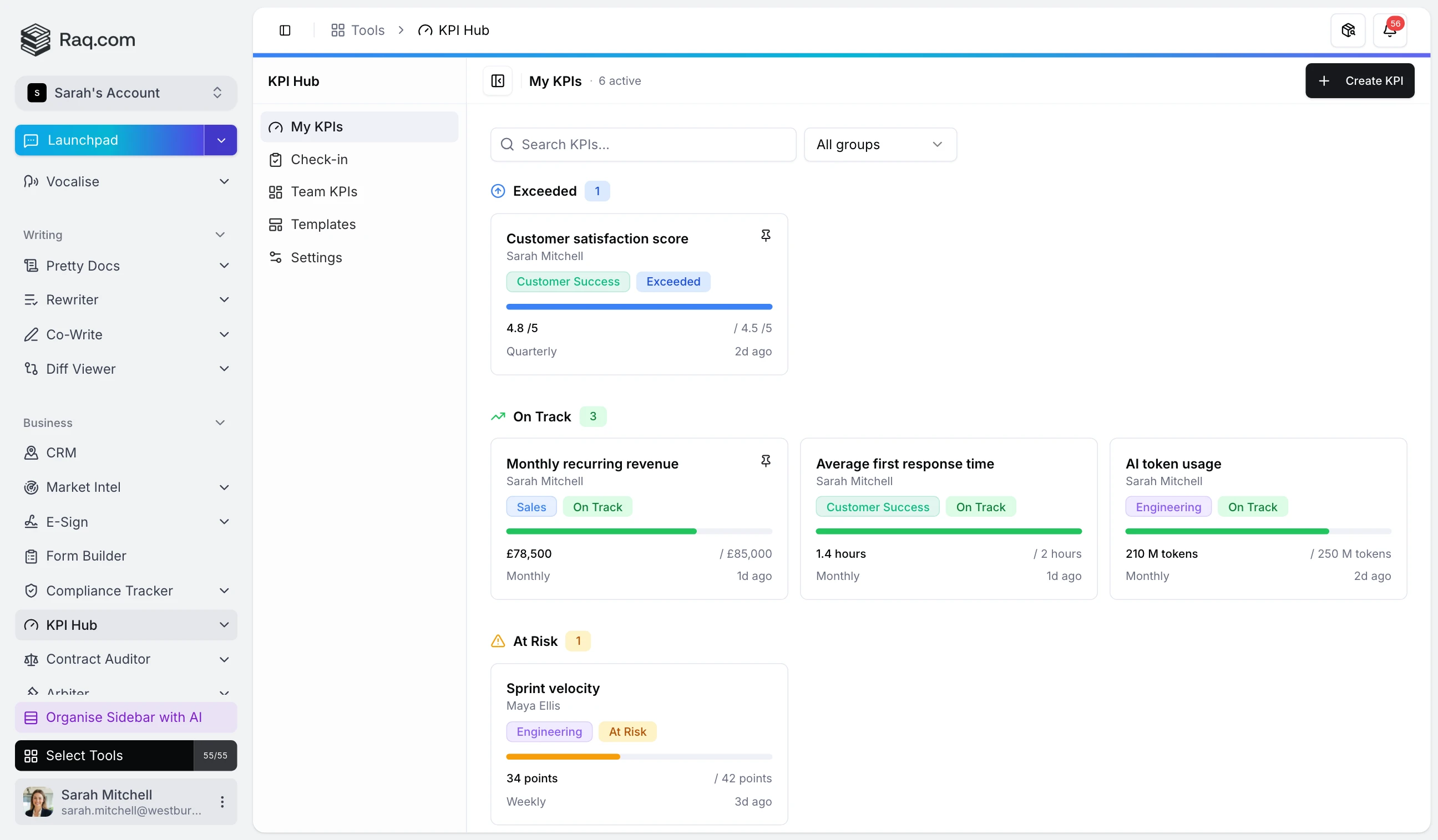This screenshot has width=1438, height=840.
Task: Click the Sprint velocity progress bar
Action: (x=639, y=757)
